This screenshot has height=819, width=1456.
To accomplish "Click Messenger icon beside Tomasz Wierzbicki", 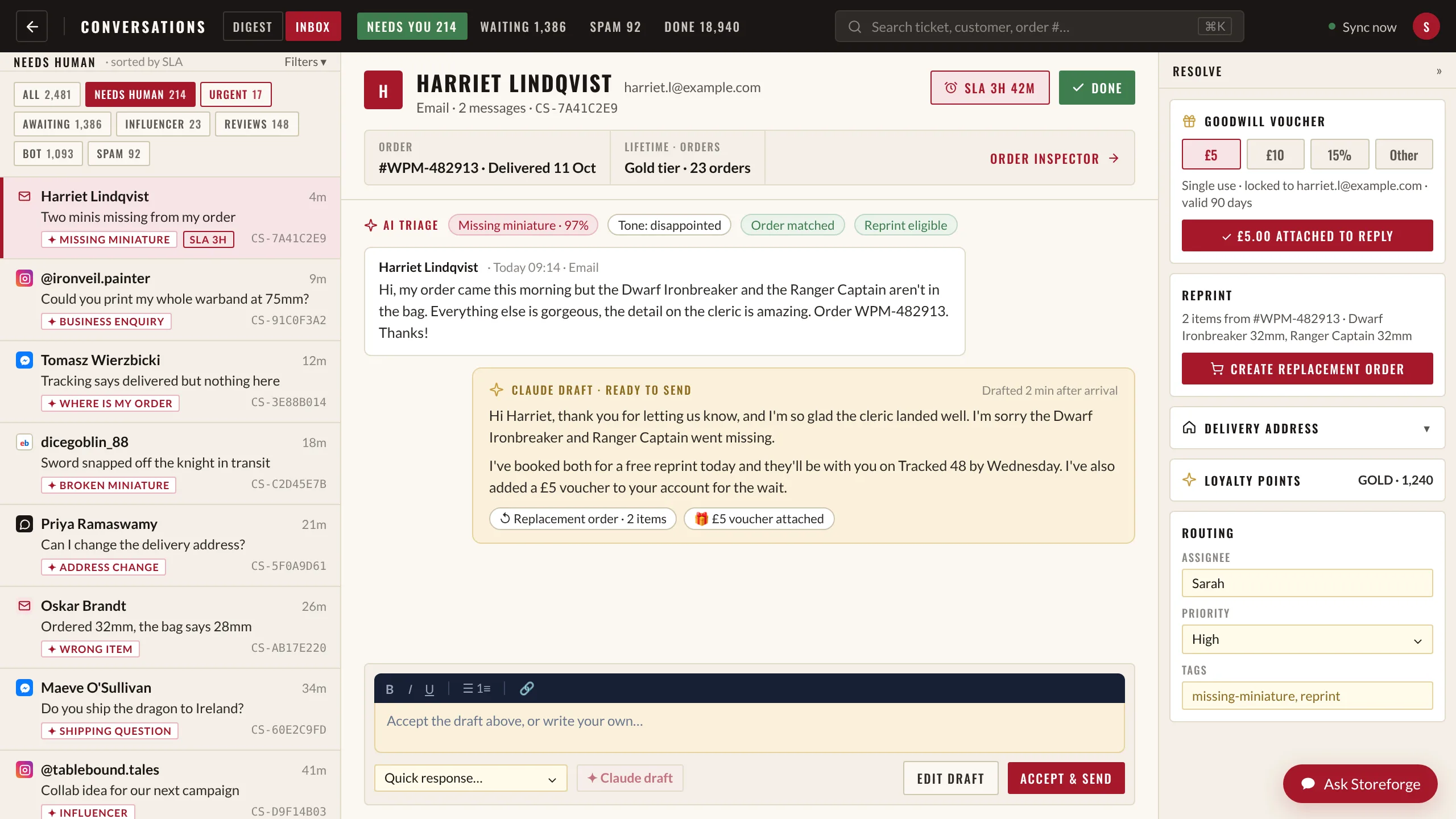I will (24, 360).
